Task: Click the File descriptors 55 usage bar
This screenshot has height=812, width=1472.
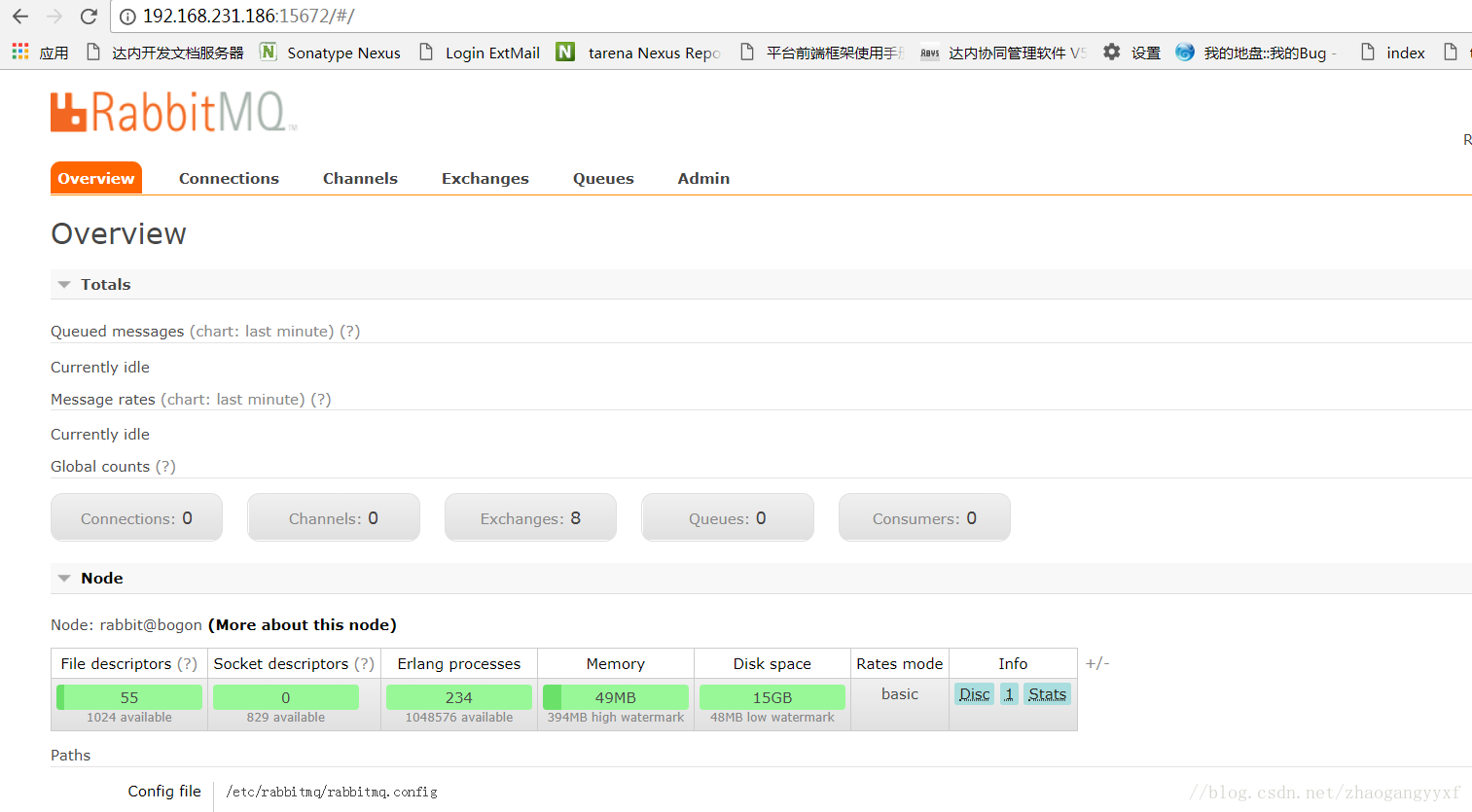Action: (129, 697)
